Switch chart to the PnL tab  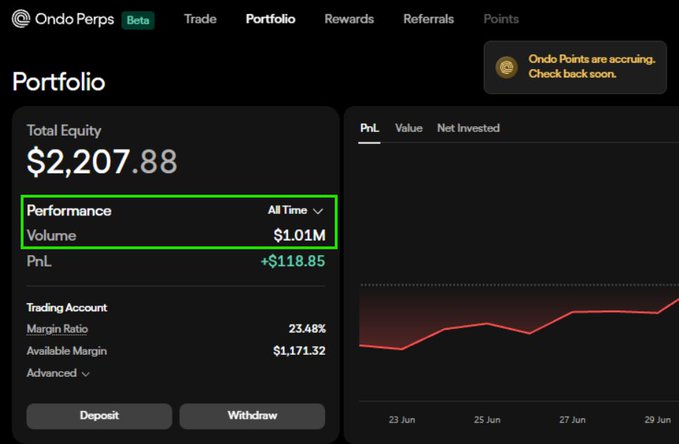click(369, 128)
